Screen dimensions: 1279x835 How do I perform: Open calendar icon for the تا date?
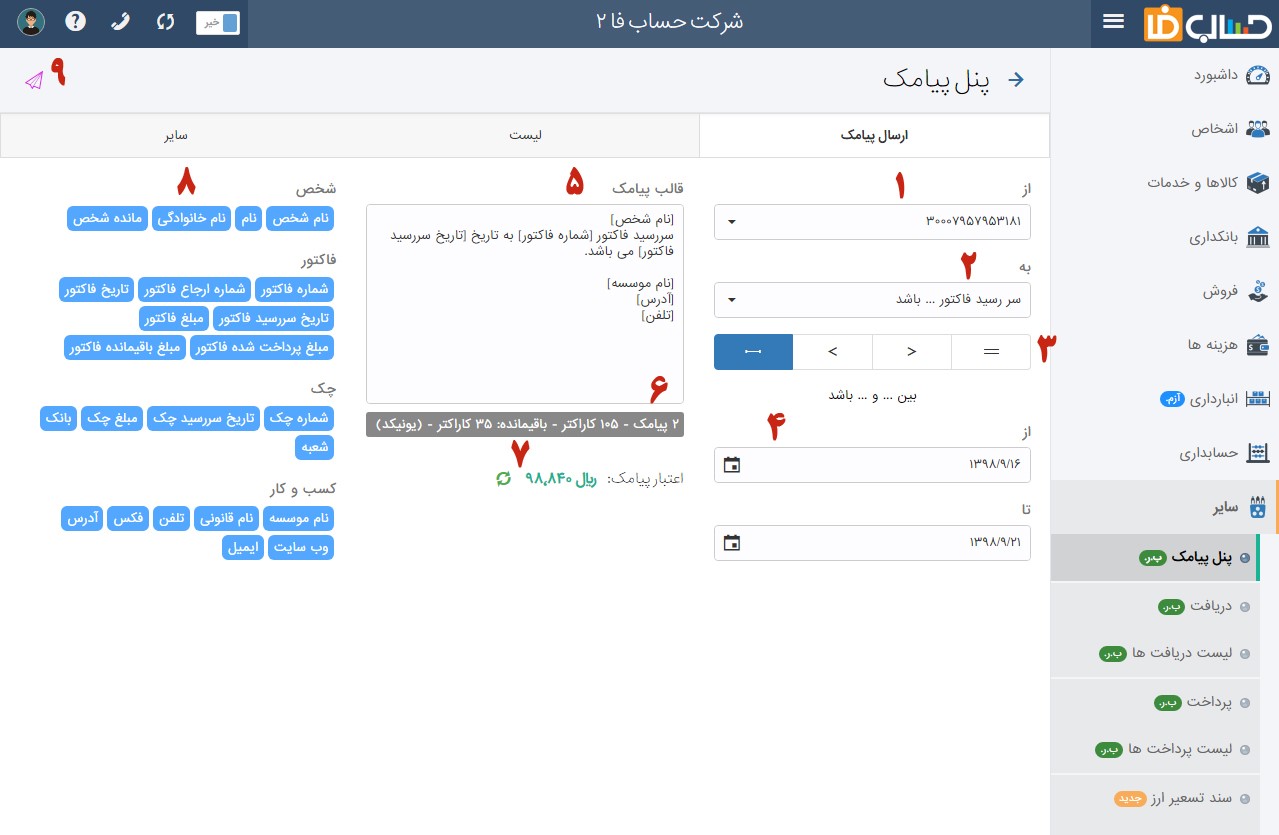pos(732,543)
